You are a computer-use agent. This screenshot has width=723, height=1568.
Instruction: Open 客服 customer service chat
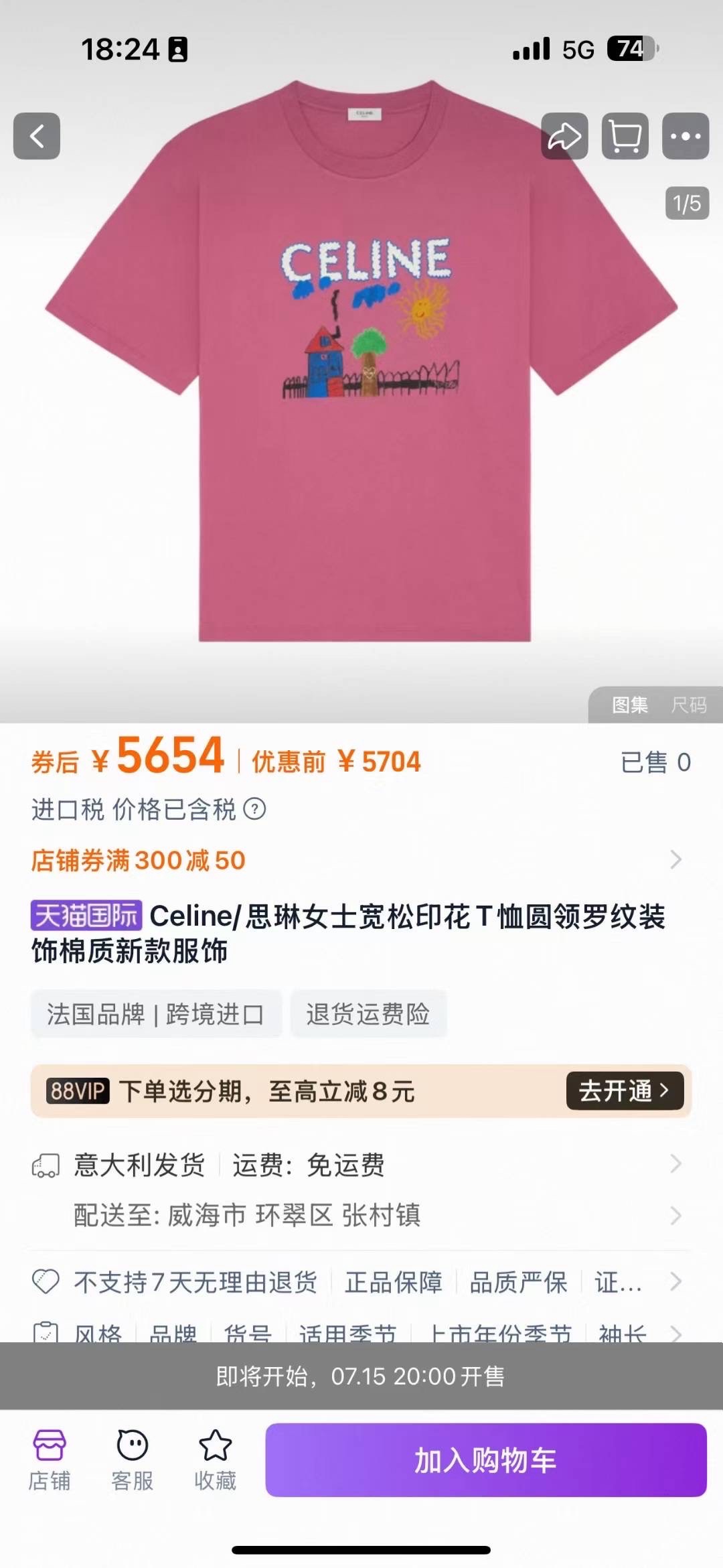(x=133, y=1460)
